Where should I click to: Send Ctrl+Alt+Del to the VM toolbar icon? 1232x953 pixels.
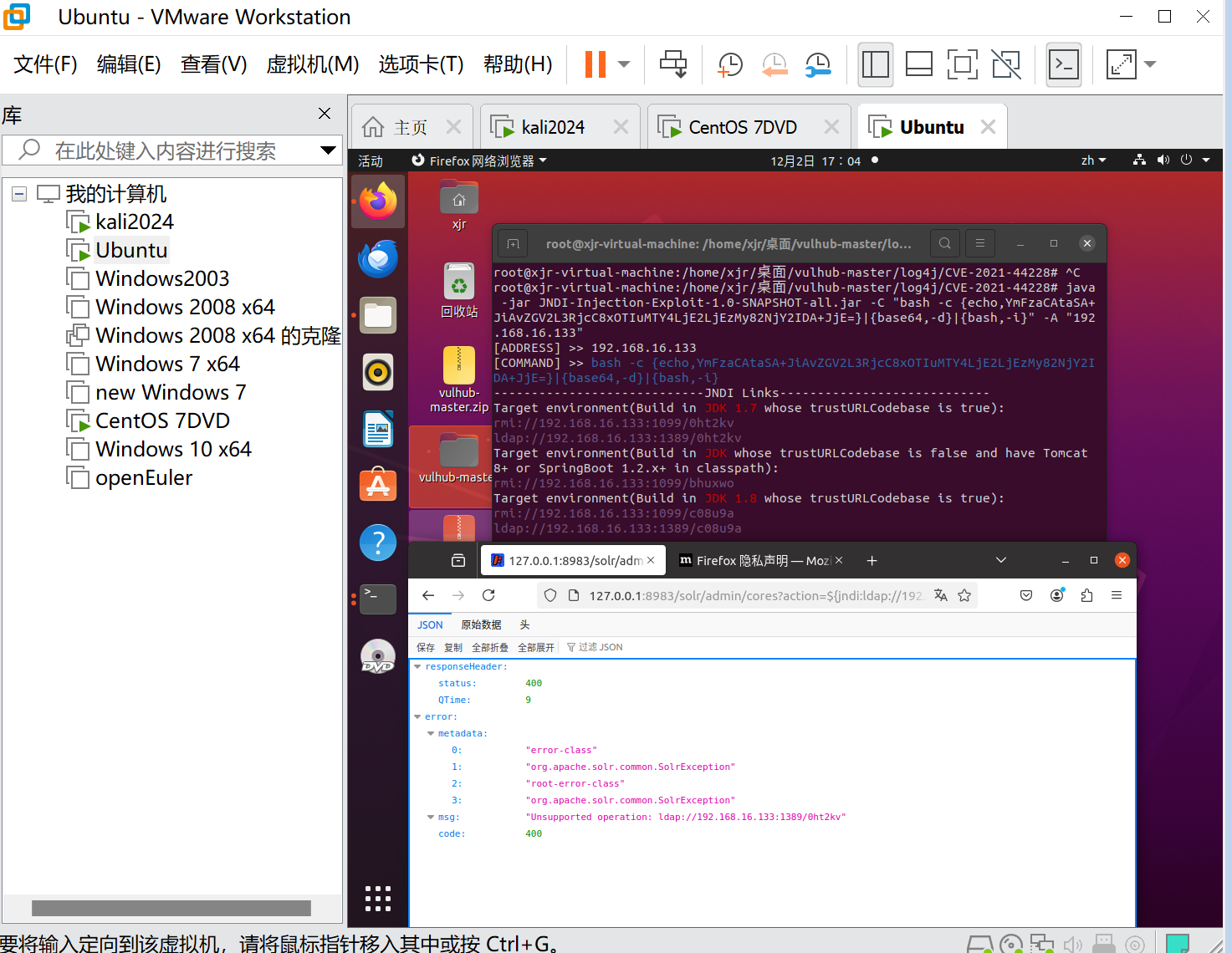coord(673,64)
